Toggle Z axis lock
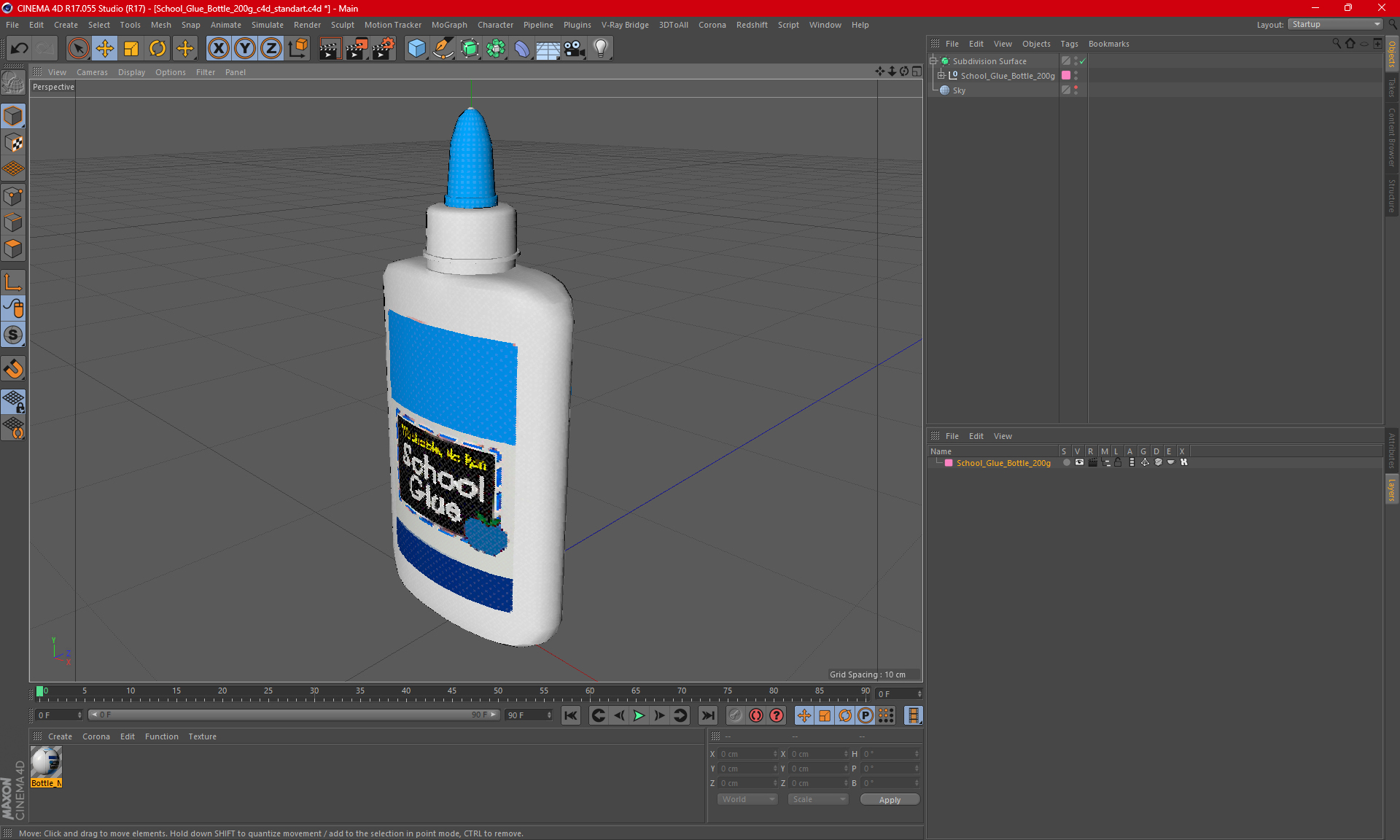 271,49
